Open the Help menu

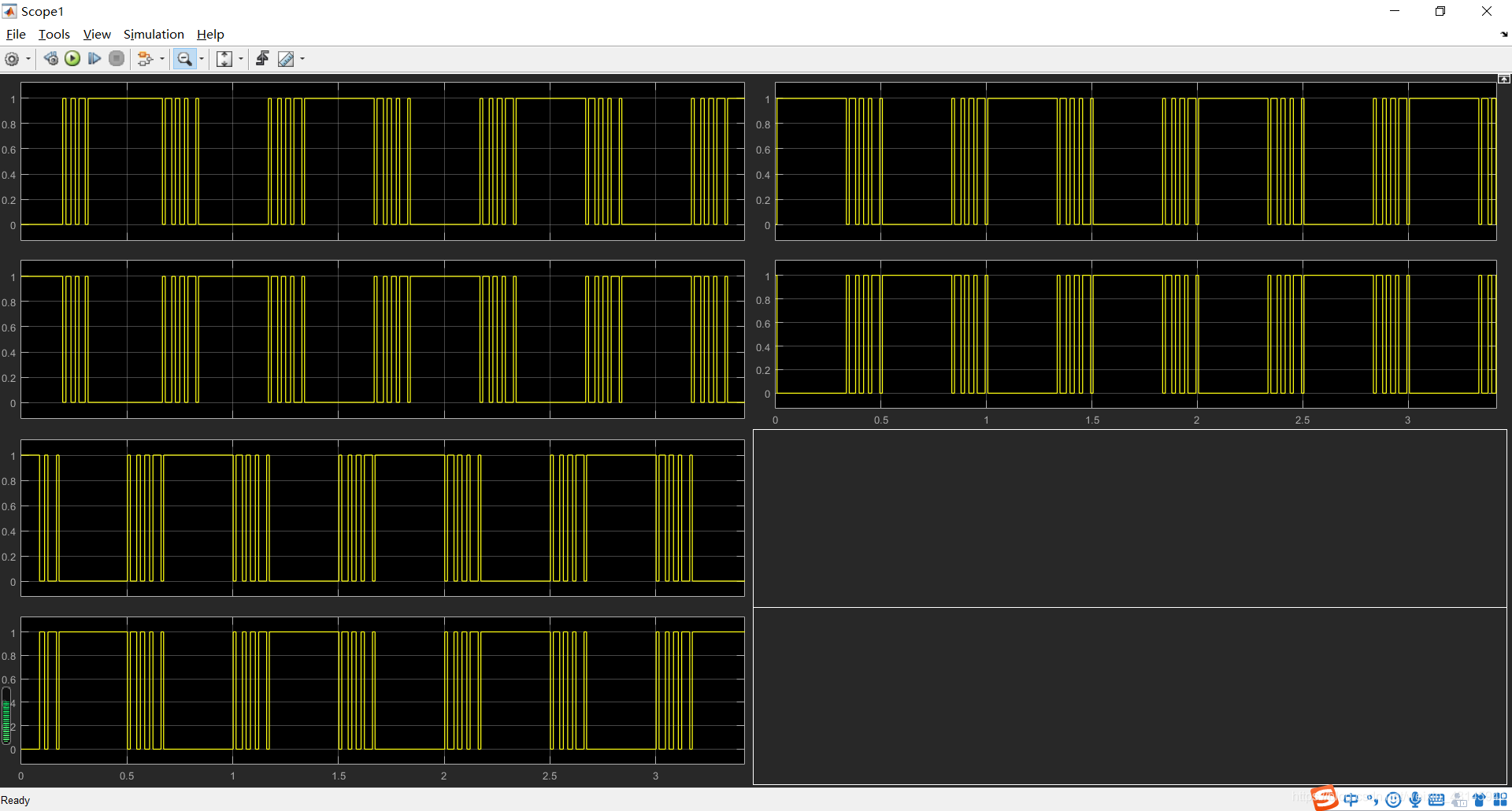point(210,34)
